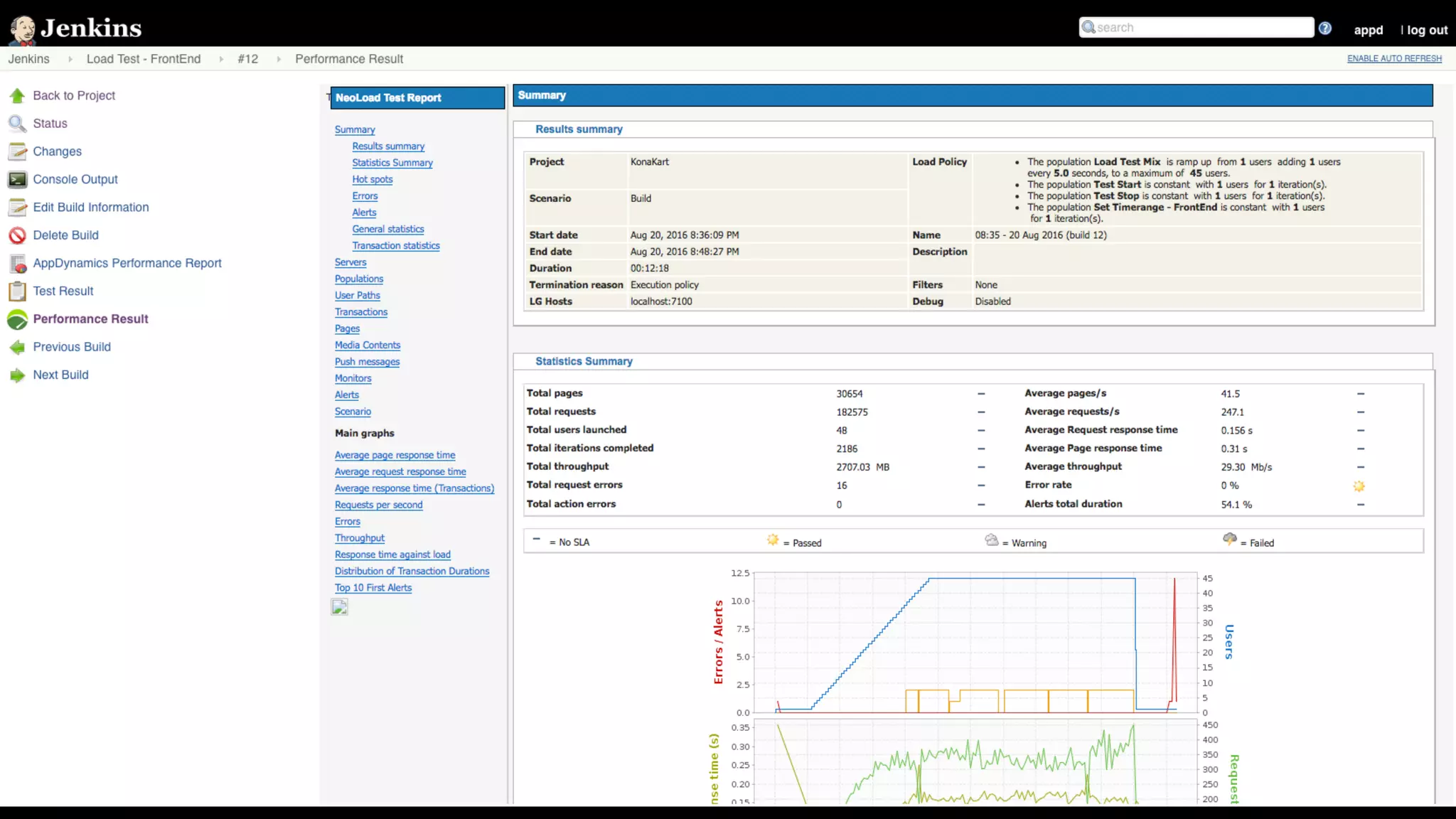This screenshot has width=1456, height=819.
Task: Click the Back to Project arrow icon
Action: click(x=17, y=96)
